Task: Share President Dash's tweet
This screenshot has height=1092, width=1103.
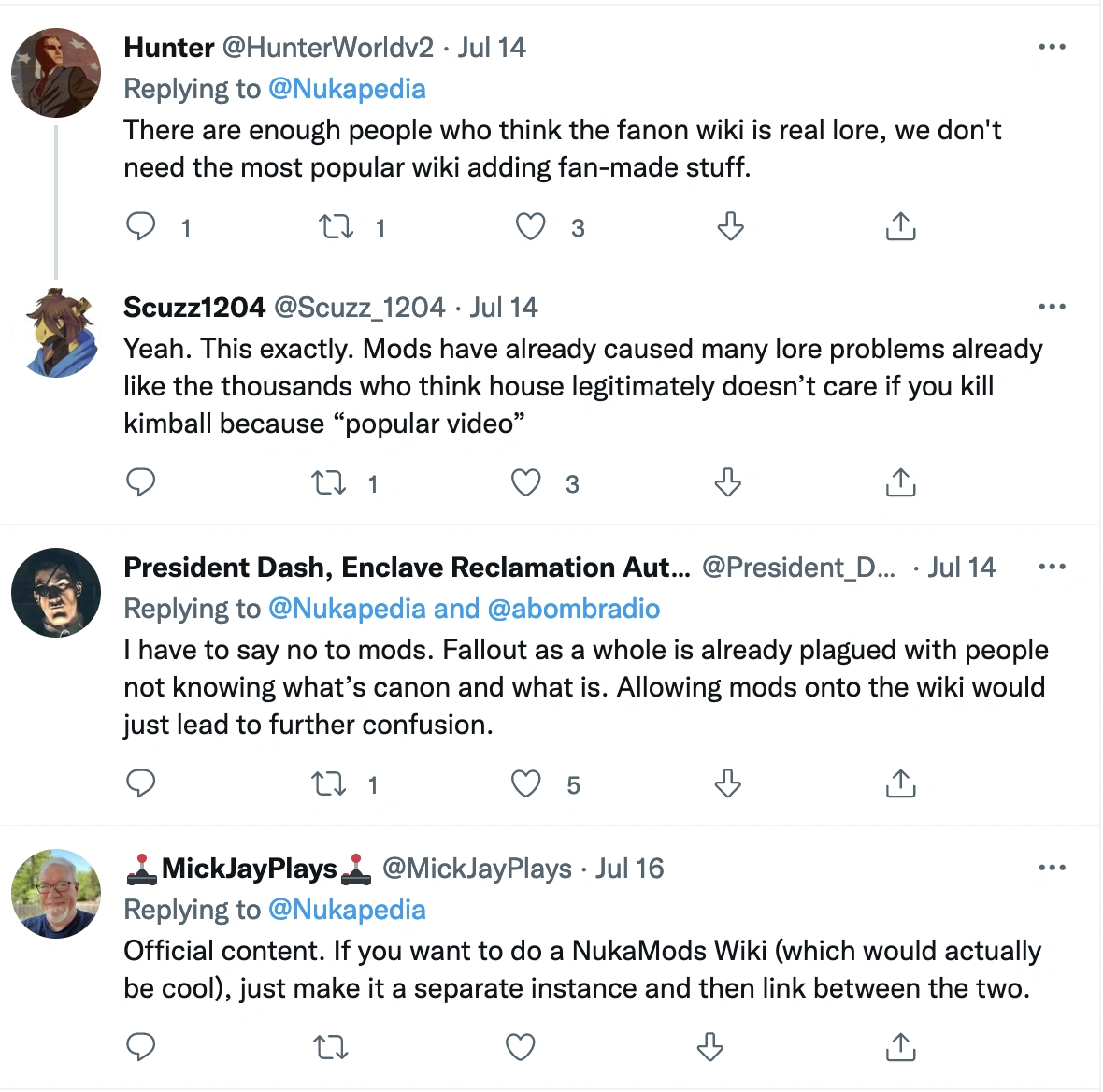Action: 900,784
